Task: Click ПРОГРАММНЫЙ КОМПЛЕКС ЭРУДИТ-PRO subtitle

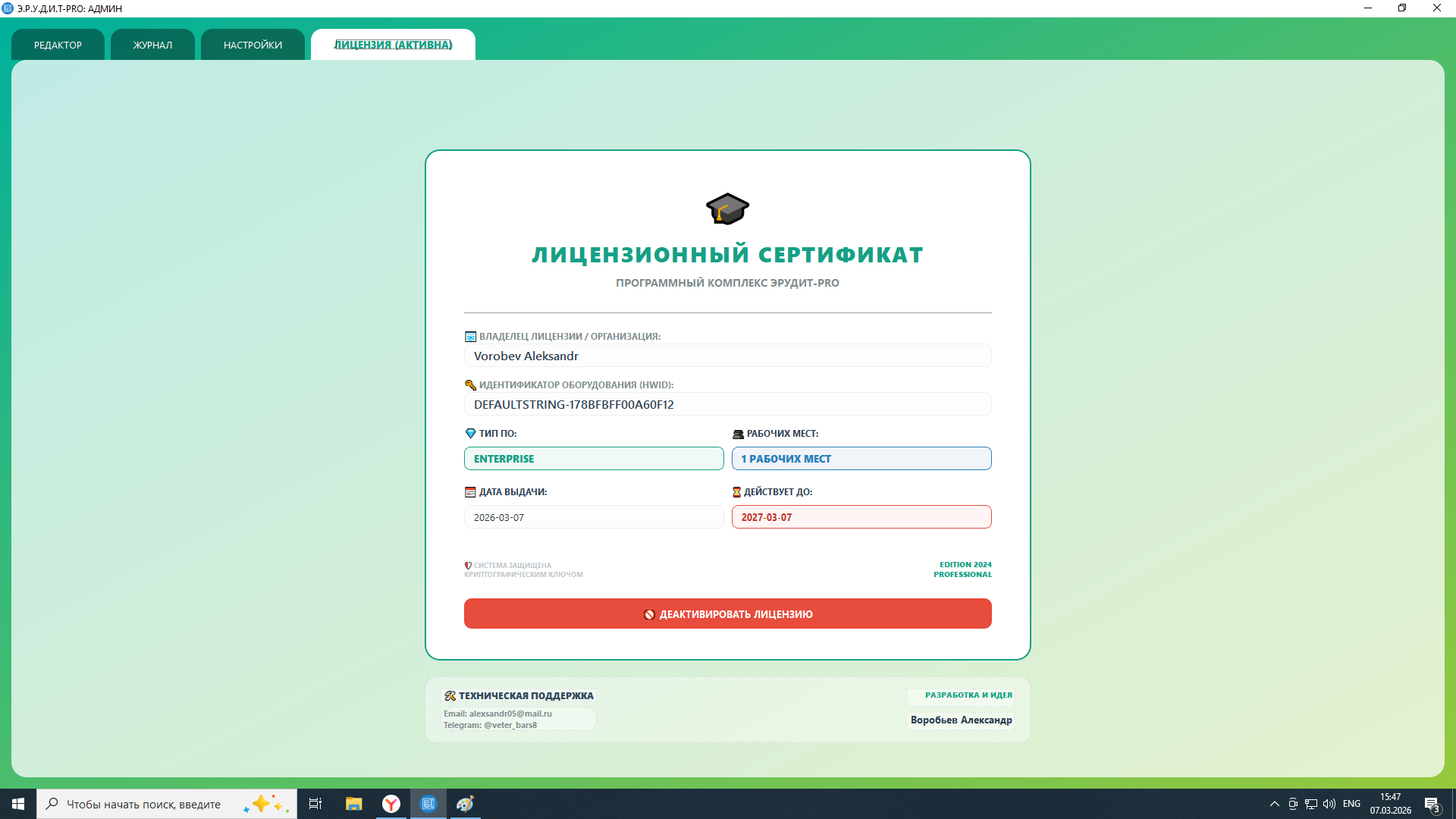Action: [727, 283]
